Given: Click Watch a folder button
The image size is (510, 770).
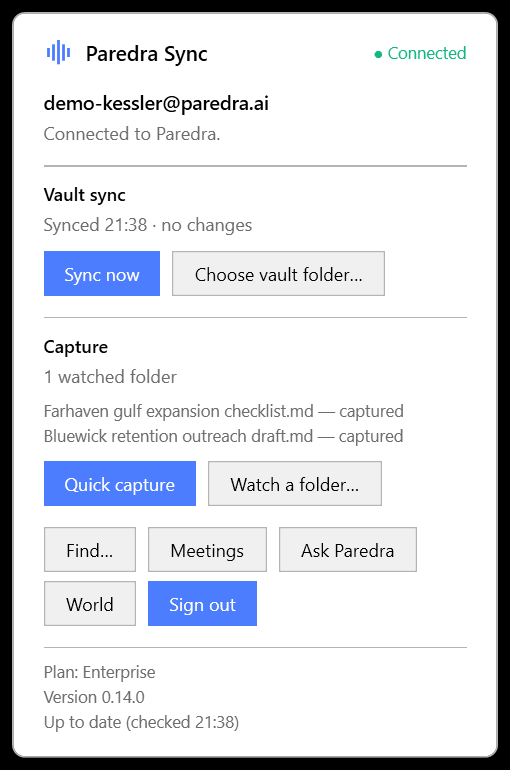Looking at the screenshot, I should point(295,483).
